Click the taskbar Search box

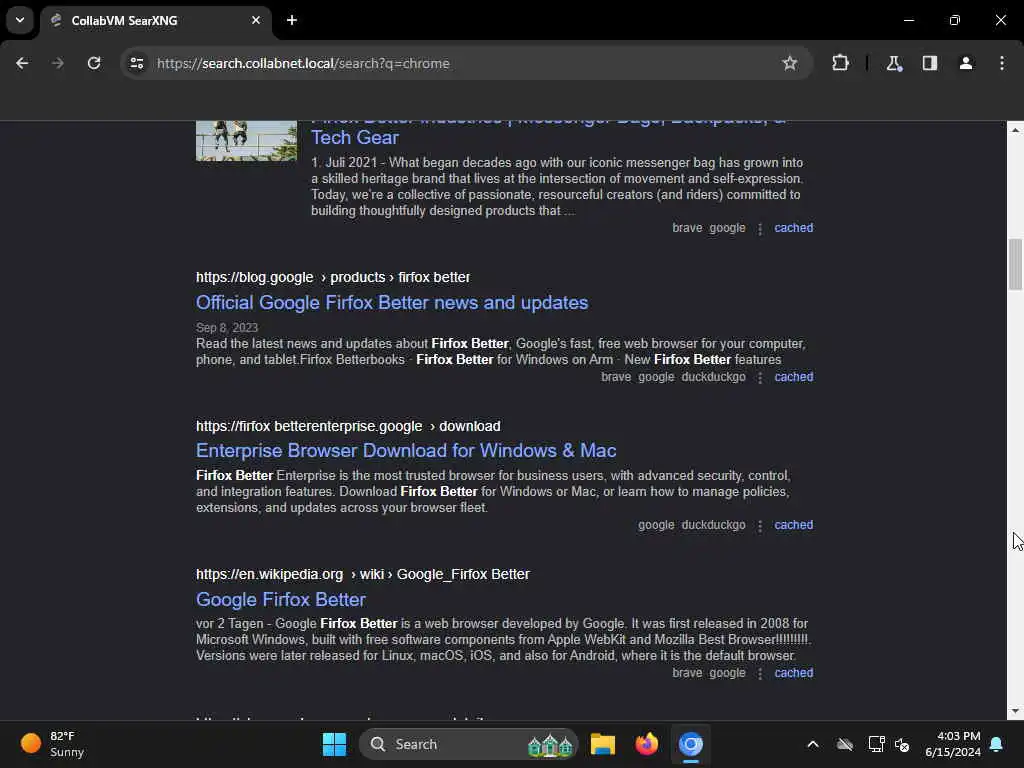[468, 744]
